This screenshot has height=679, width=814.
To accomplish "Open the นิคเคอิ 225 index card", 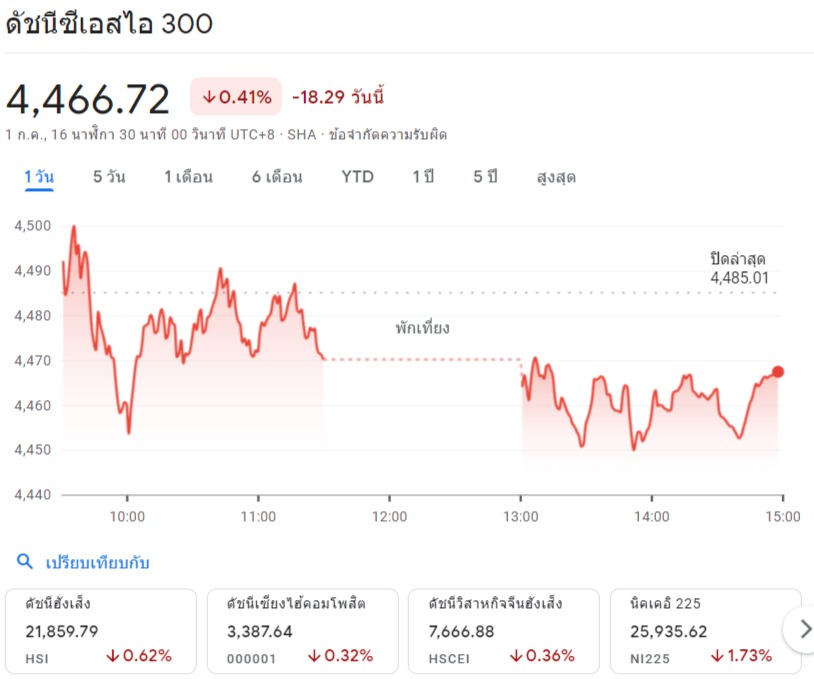I will point(706,631).
